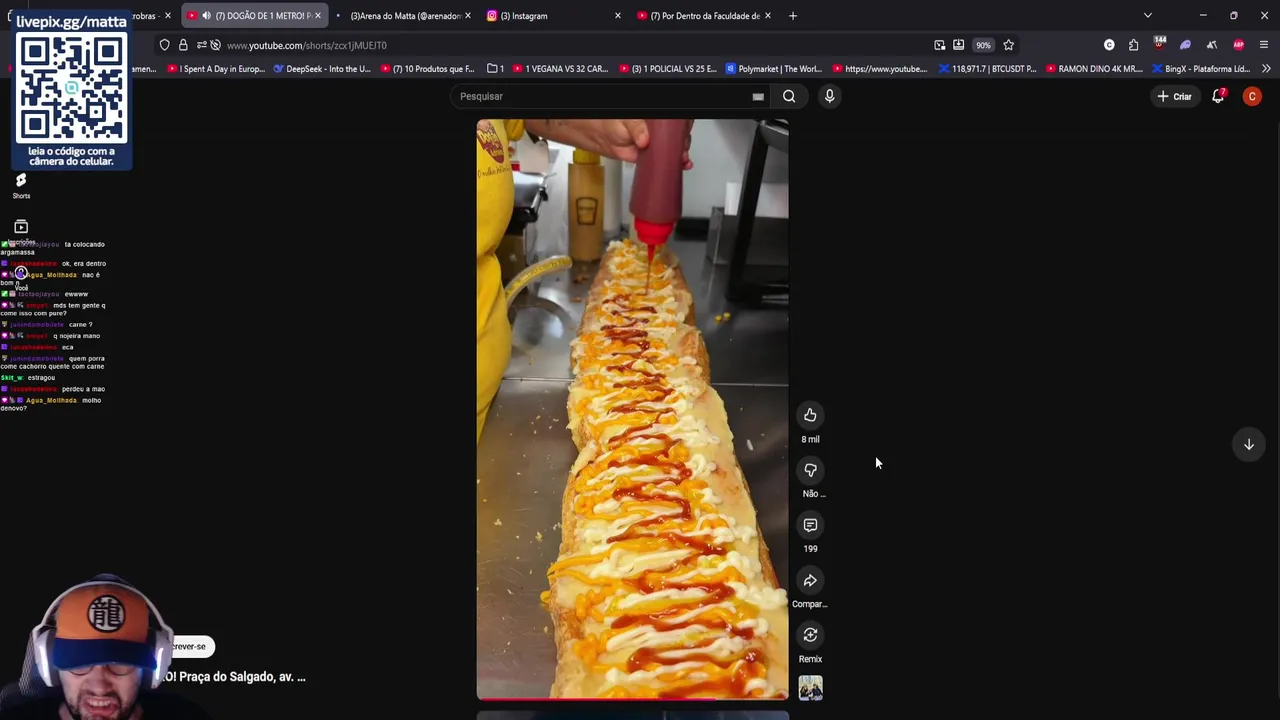Open the extensions puzzle-piece menu

point(1134,45)
